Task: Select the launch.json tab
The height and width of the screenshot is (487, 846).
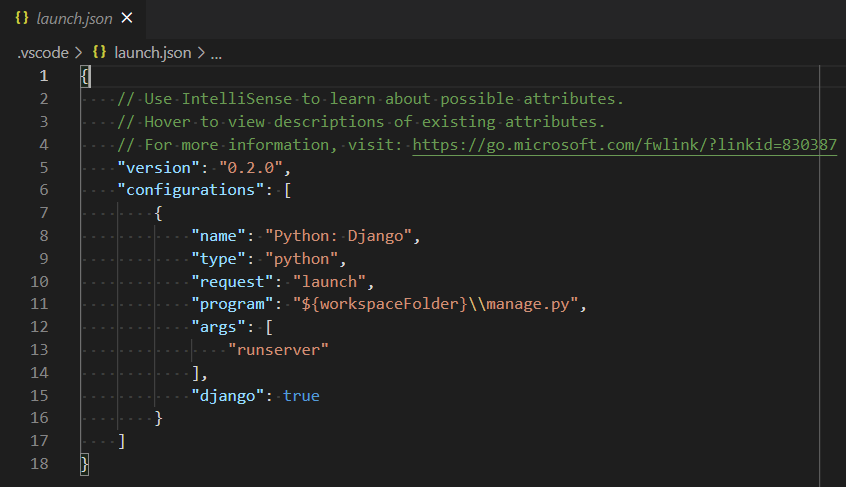Action: click(73, 19)
